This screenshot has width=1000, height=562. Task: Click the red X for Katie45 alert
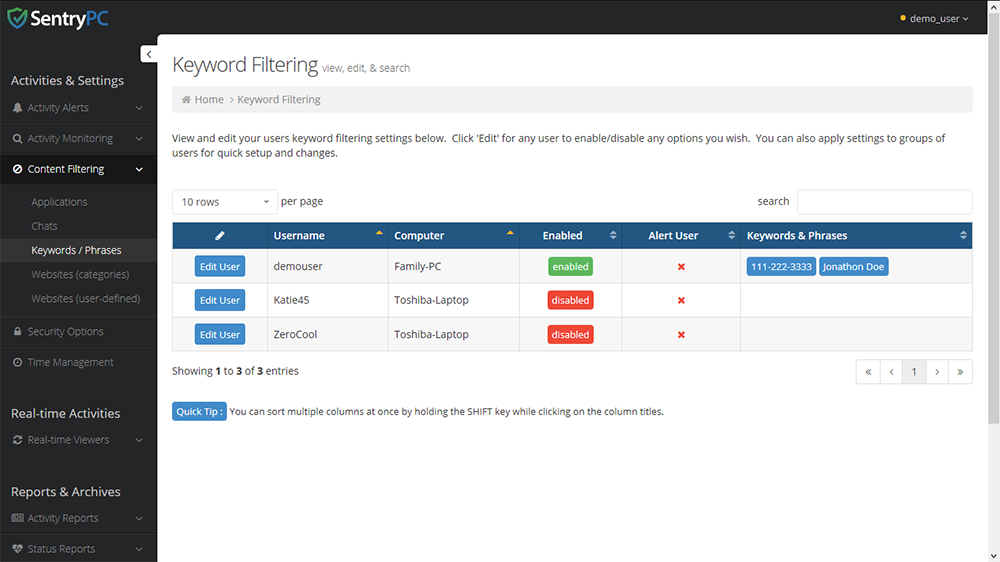pyautogui.click(x=681, y=300)
